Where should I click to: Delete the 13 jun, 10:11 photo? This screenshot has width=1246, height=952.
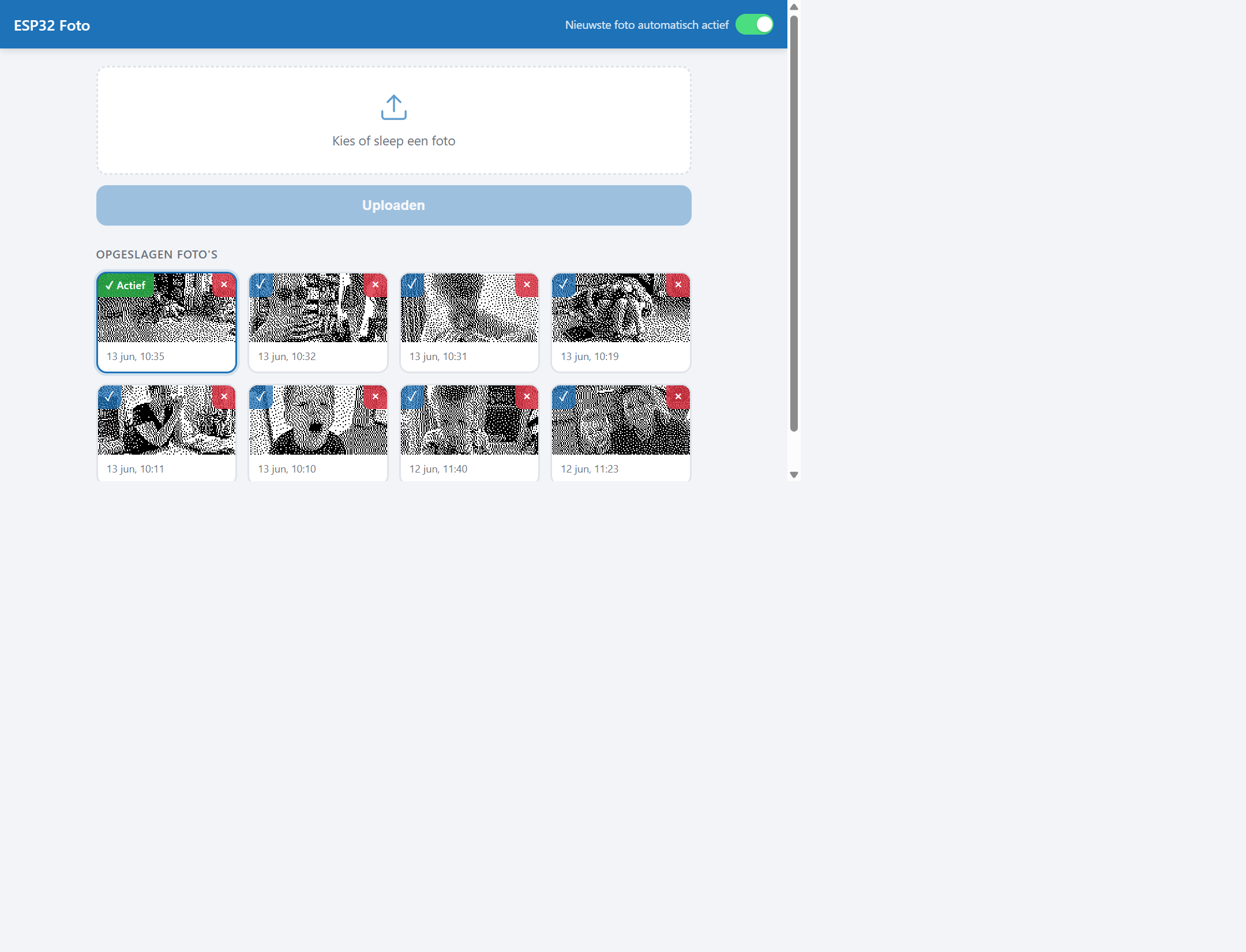tap(224, 397)
